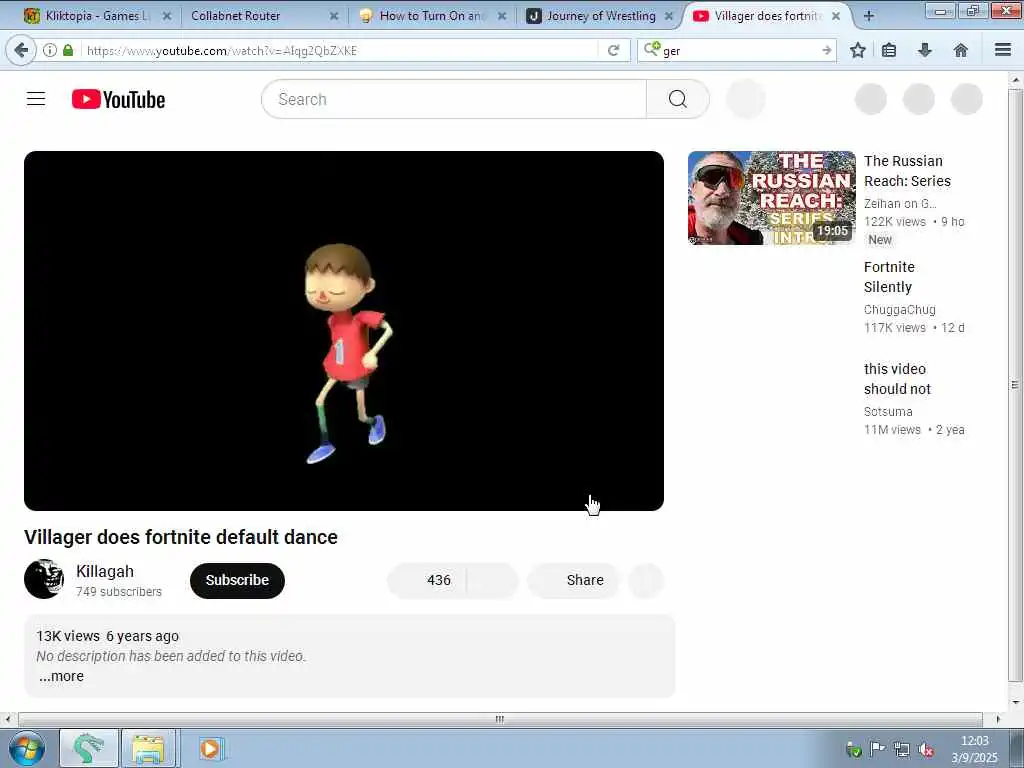Open the Killagah channel name link

tap(104, 571)
